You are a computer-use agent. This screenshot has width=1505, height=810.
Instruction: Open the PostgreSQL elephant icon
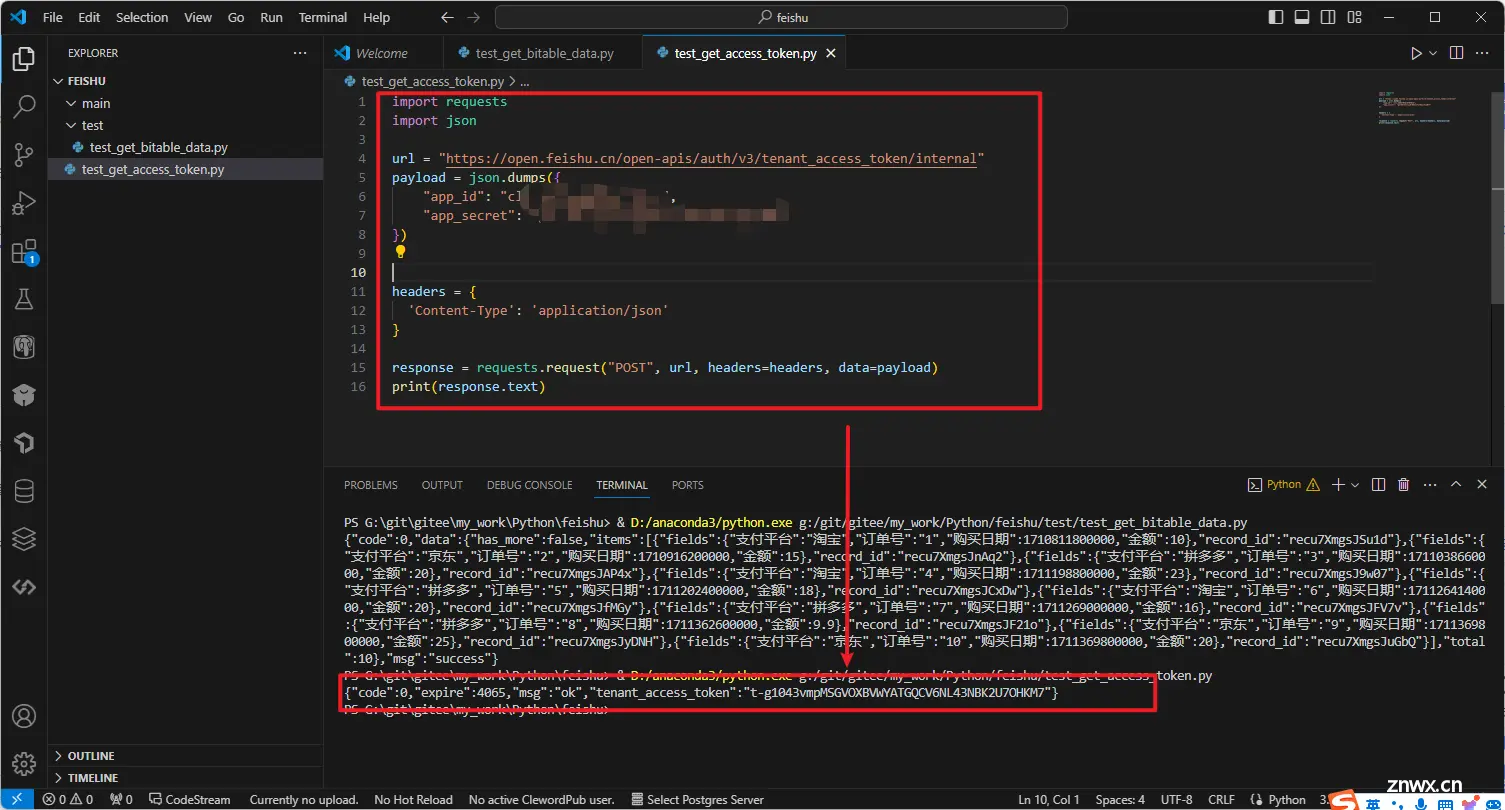pyautogui.click(x=23, y=347)
